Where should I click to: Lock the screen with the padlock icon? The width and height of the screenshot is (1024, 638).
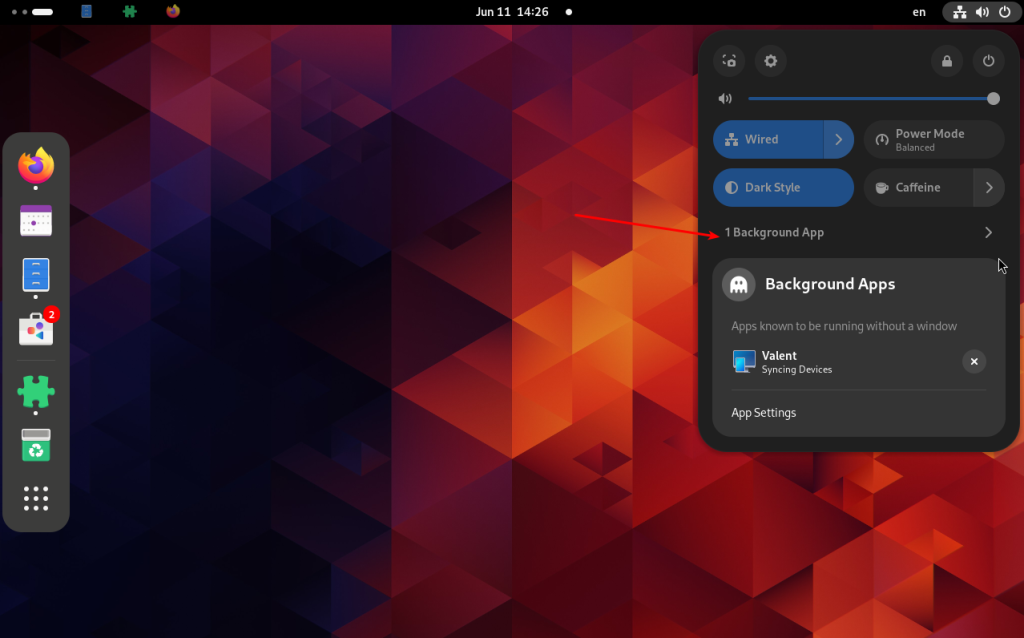coord(947,61)
